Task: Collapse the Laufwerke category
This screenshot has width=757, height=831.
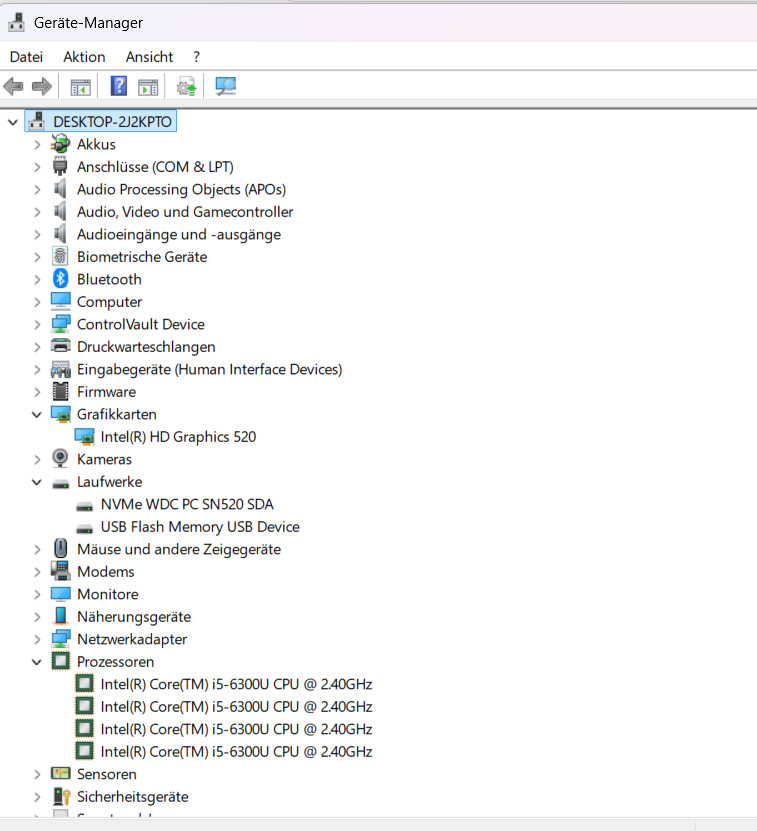Action: [x=37, y=482]
